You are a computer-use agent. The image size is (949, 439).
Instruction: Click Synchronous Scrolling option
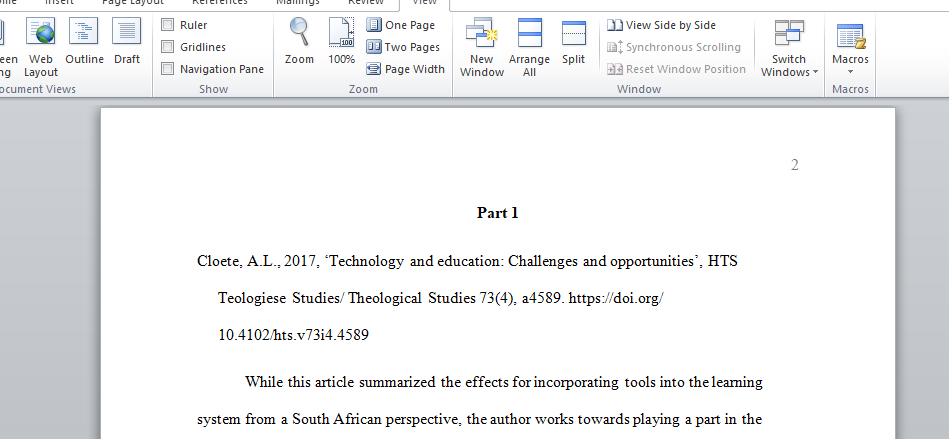coord(674,47)
